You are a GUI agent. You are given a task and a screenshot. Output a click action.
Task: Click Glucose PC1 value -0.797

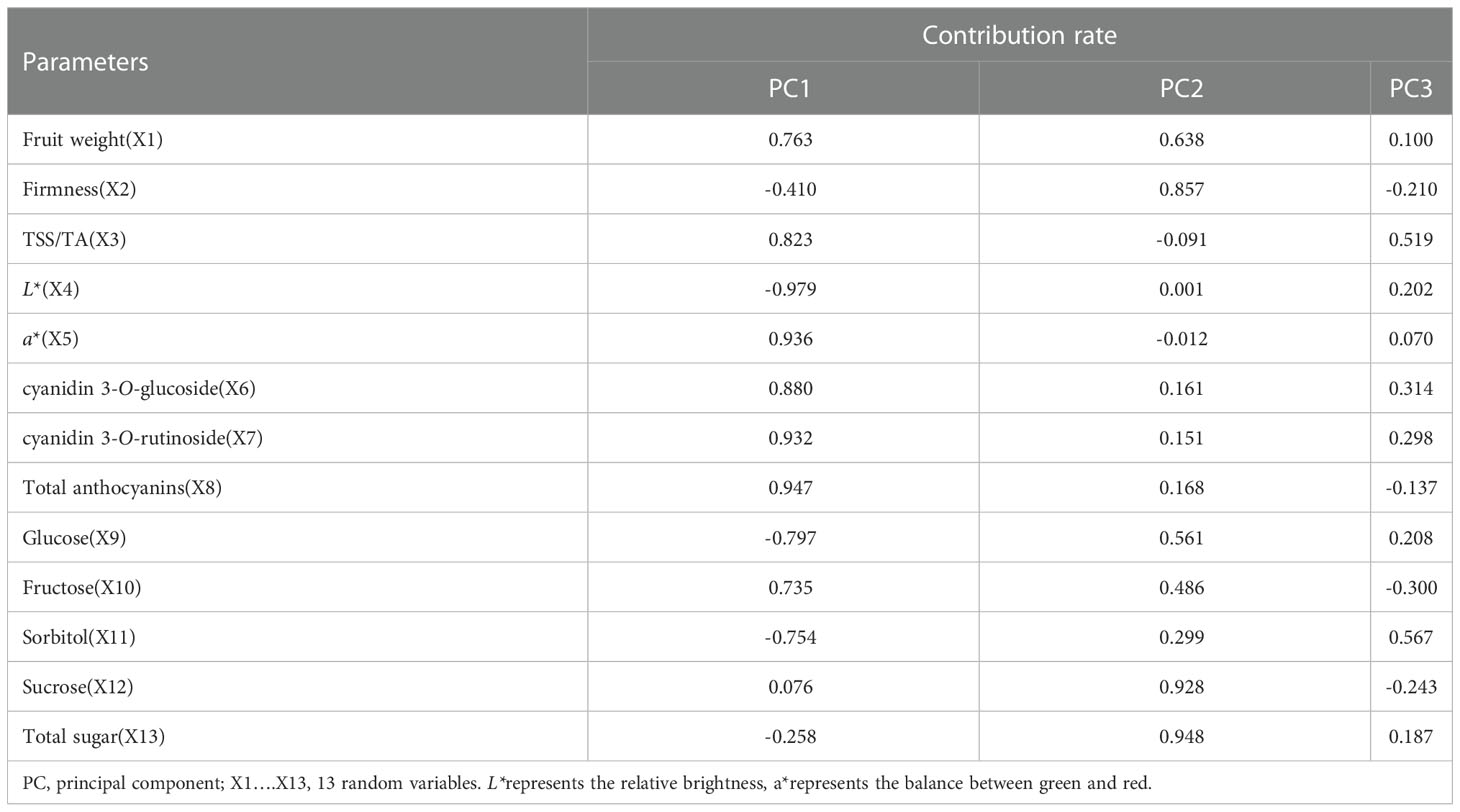[x=791, y=538]
